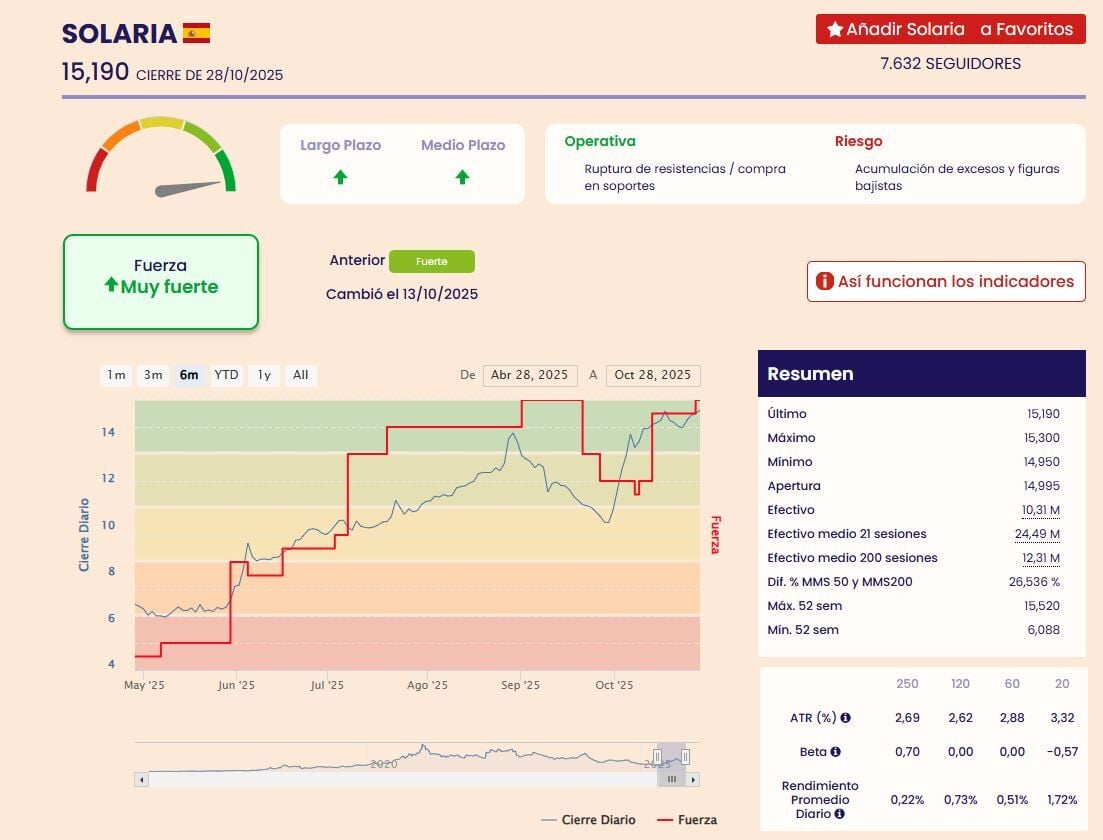The width and height of the screenshot is (1103, 840).
Task: Select the YTD chart range
Action: coord(226,375)
